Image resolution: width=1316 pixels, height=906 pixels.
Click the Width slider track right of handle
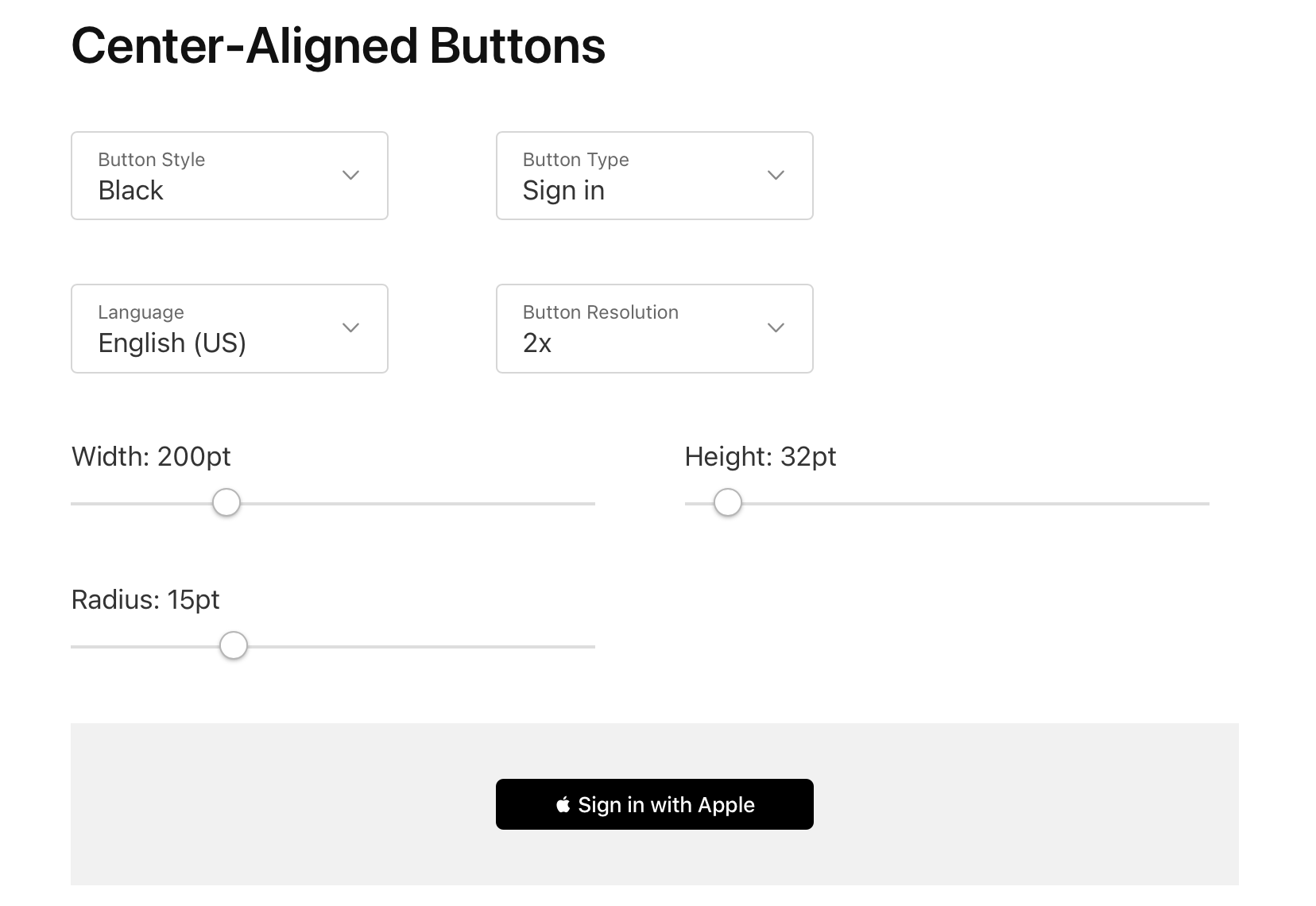coord(418,503)
